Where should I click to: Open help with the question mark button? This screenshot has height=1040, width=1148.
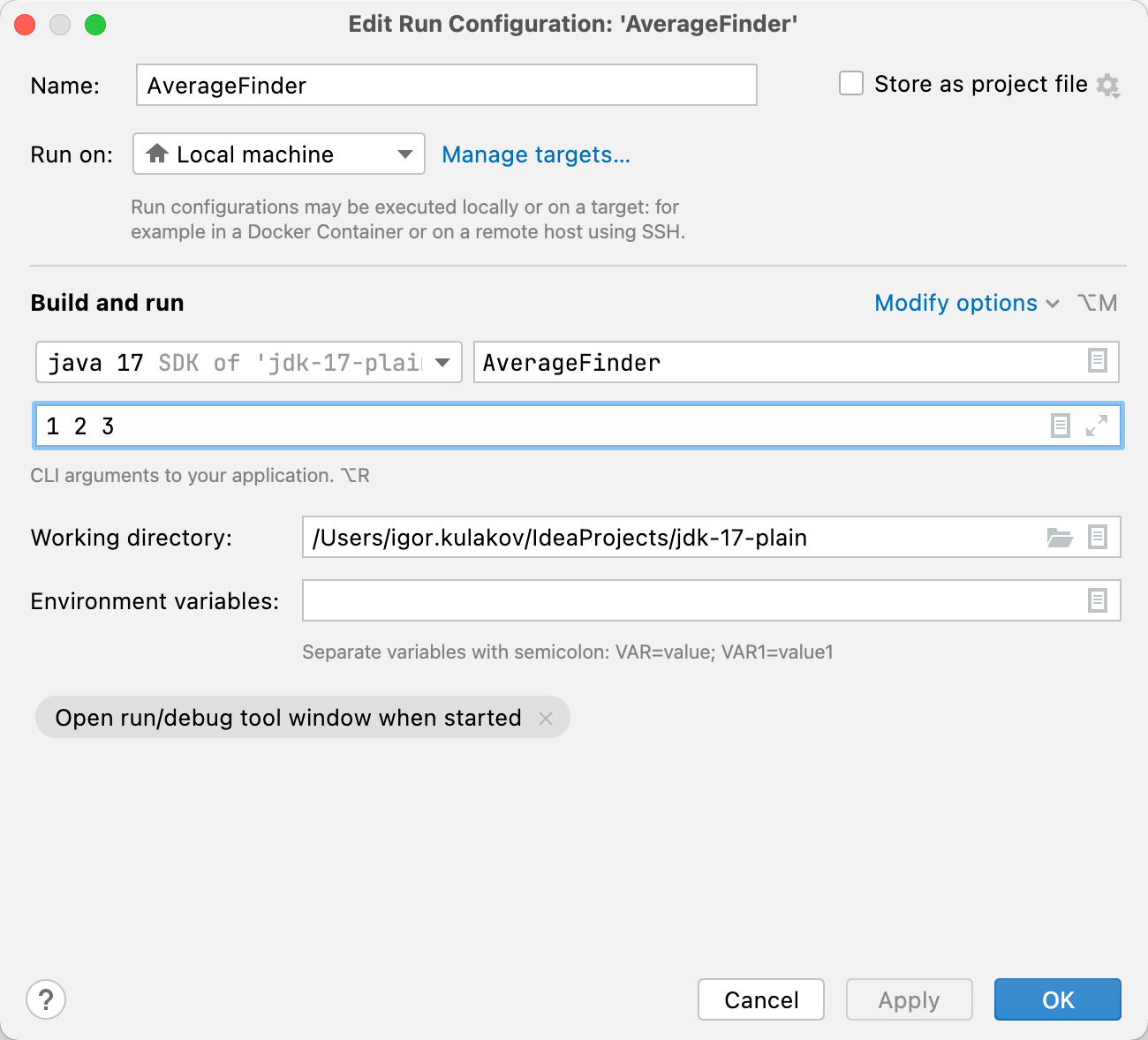(x=46, y=1000)
